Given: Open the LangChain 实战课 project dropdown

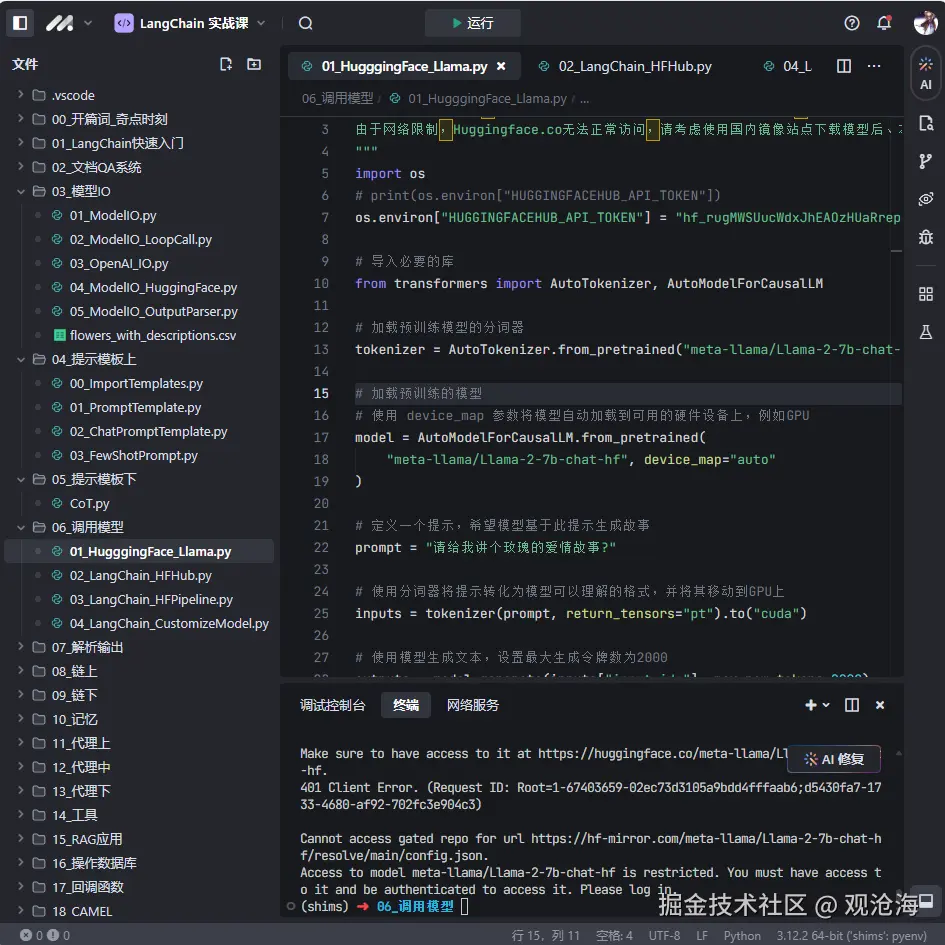Looking at the screenshot, I should point(190,23).
